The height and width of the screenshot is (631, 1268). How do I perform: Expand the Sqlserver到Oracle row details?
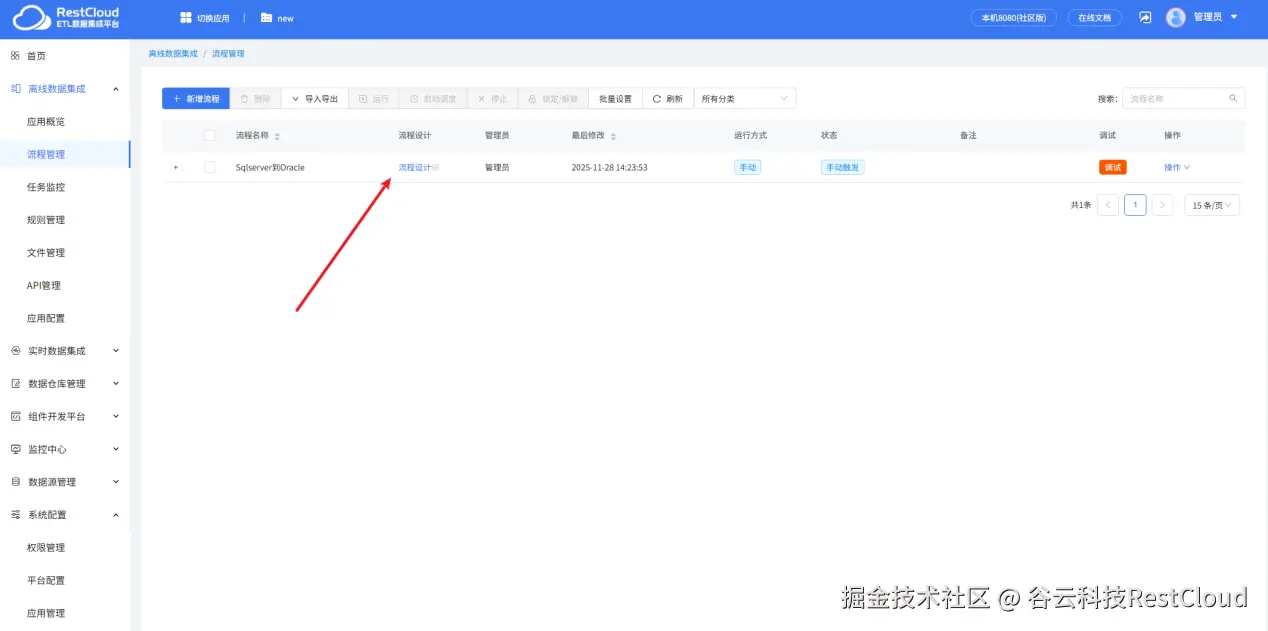coord(176,167)
